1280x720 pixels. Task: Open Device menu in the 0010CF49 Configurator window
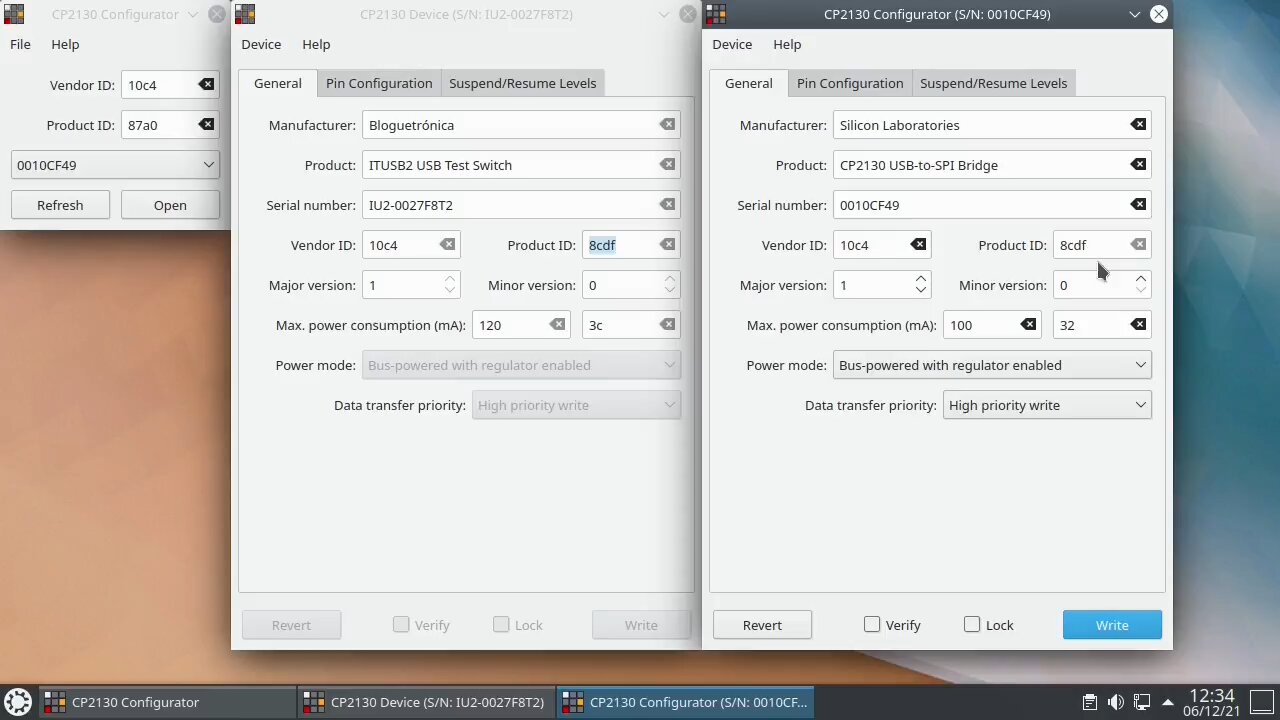click(x=732, y=44)
